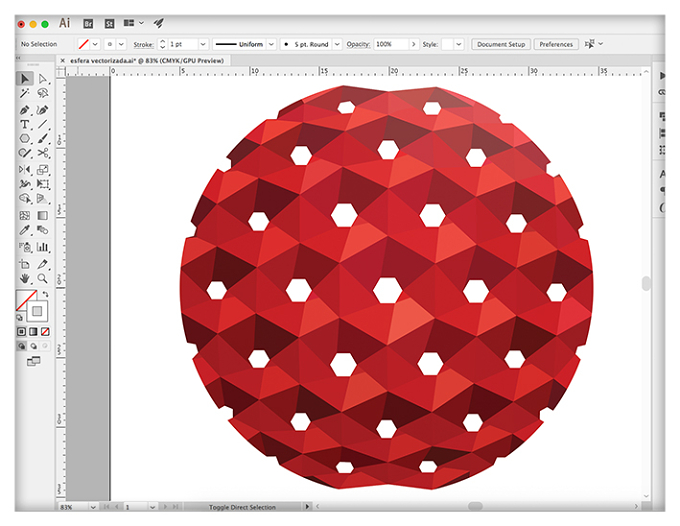This screenshot has width=680, height=526.
Task: Reset to default fill and stroke
Action: (19, 318)
